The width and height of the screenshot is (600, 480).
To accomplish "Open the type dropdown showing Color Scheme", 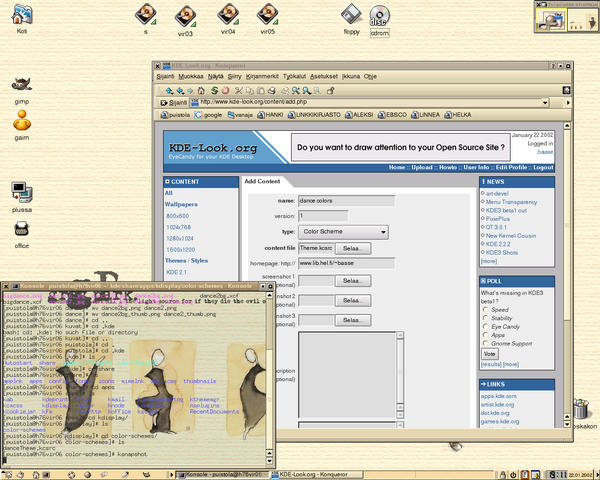I will [x=343, y=232].
